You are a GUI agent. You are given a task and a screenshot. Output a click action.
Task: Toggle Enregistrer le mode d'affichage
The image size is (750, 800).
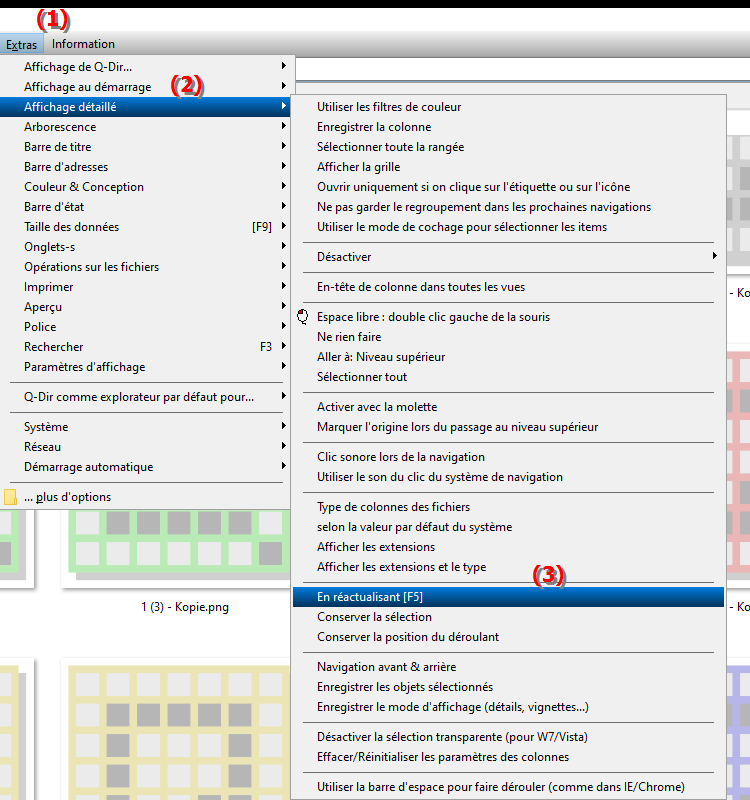point(508,707)
